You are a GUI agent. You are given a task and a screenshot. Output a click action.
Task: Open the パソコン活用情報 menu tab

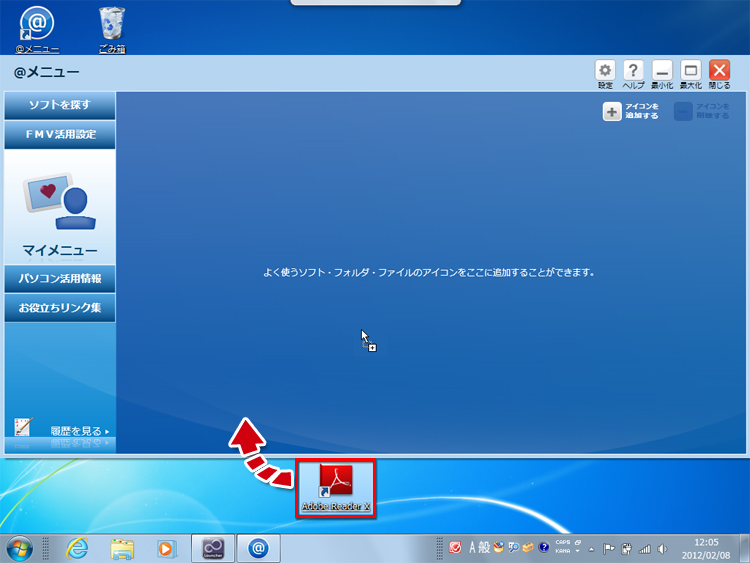click(x=60, y=279)
